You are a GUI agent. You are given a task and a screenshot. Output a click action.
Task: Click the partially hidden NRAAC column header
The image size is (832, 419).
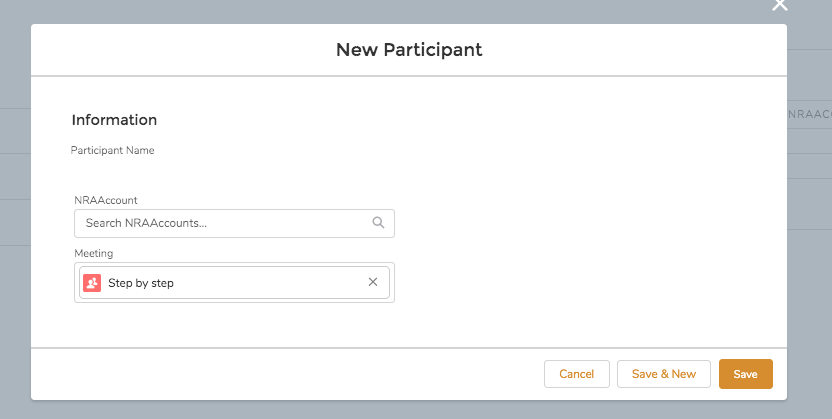[x=810, y=115]
